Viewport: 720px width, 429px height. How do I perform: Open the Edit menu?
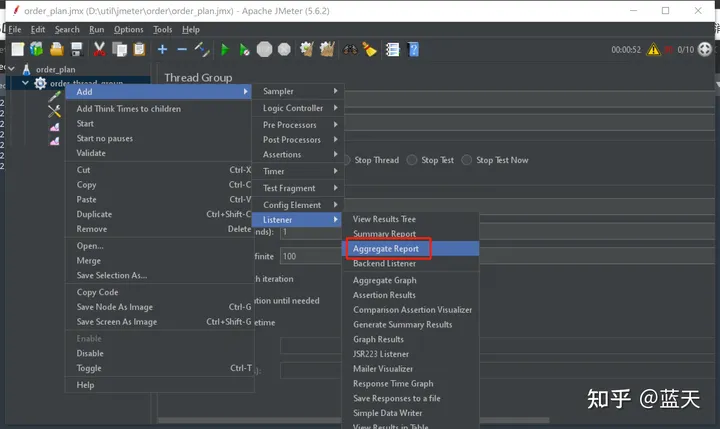click(x=38, y=29)
